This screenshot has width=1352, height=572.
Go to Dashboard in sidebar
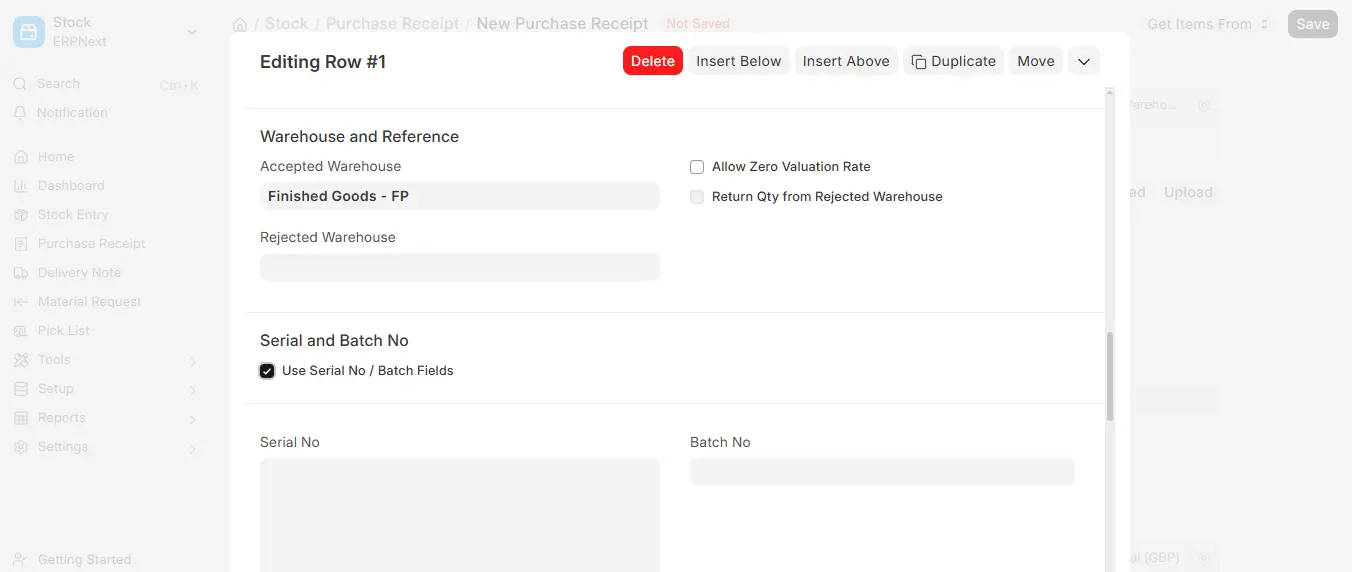pos(71,186)
